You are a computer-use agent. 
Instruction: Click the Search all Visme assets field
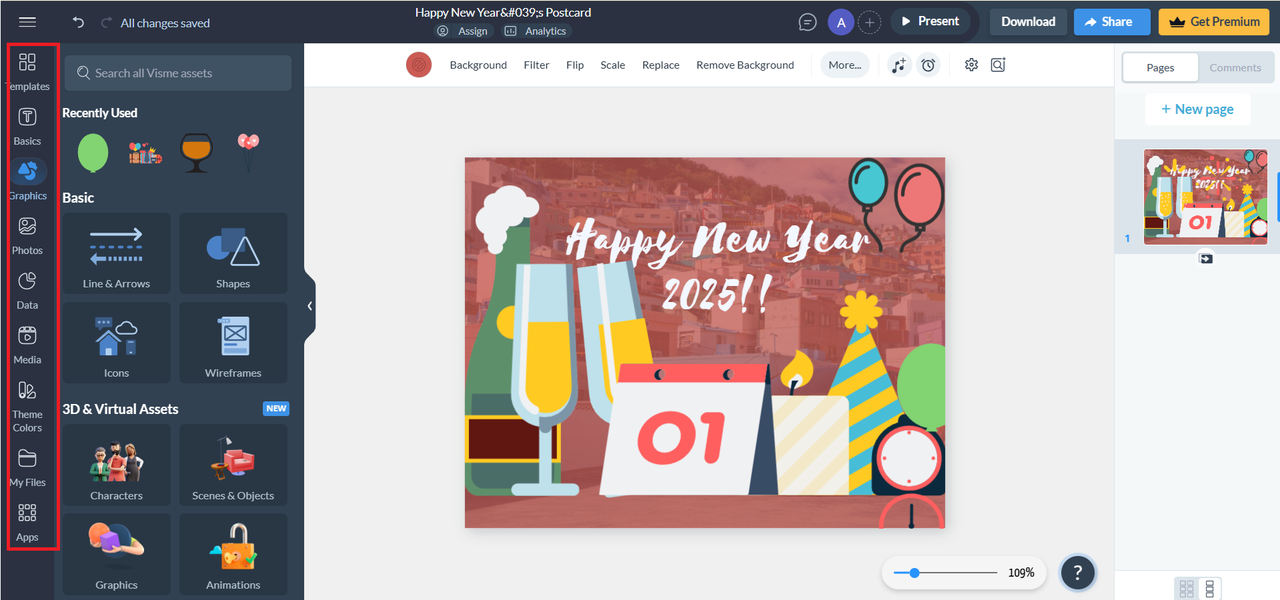click(x=178, y=73)
